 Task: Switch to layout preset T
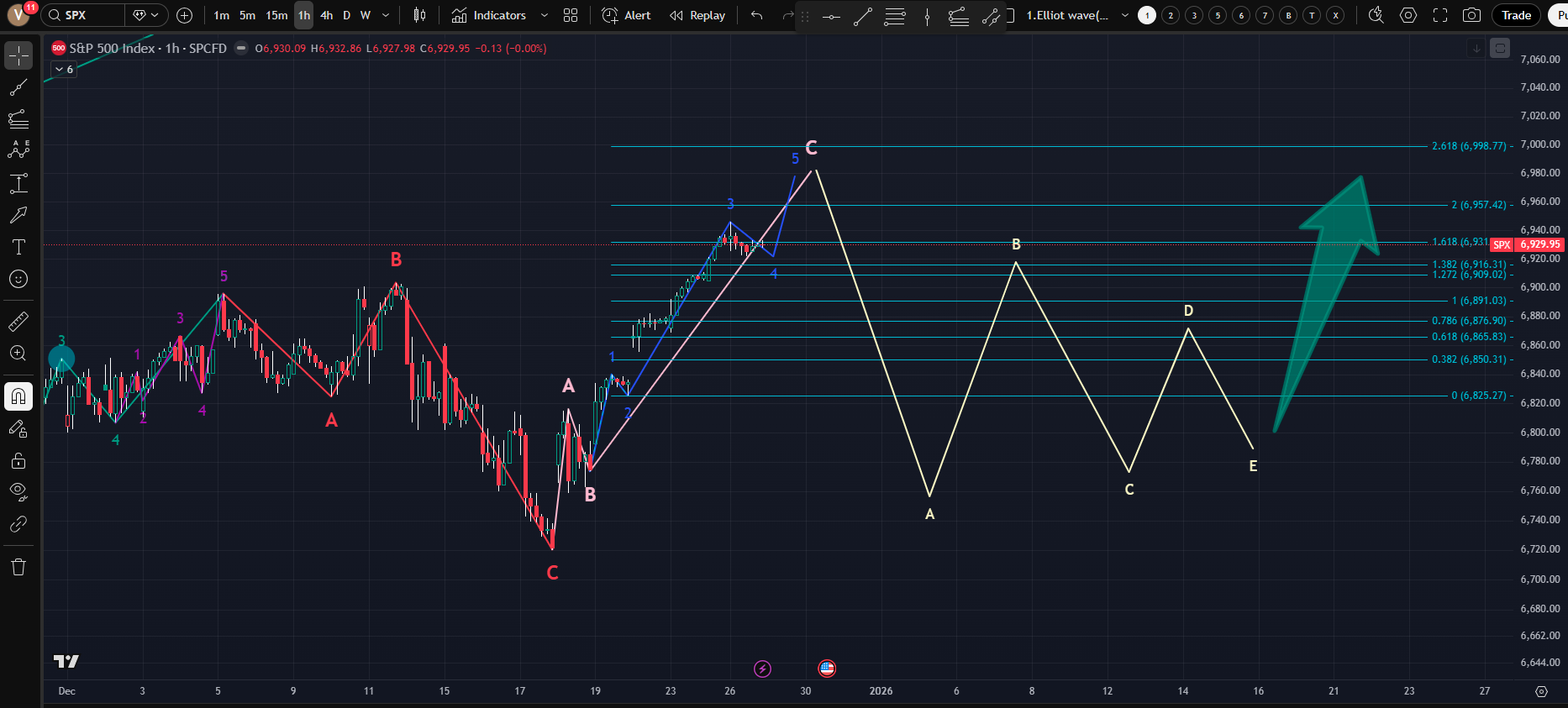[1312, 15]
